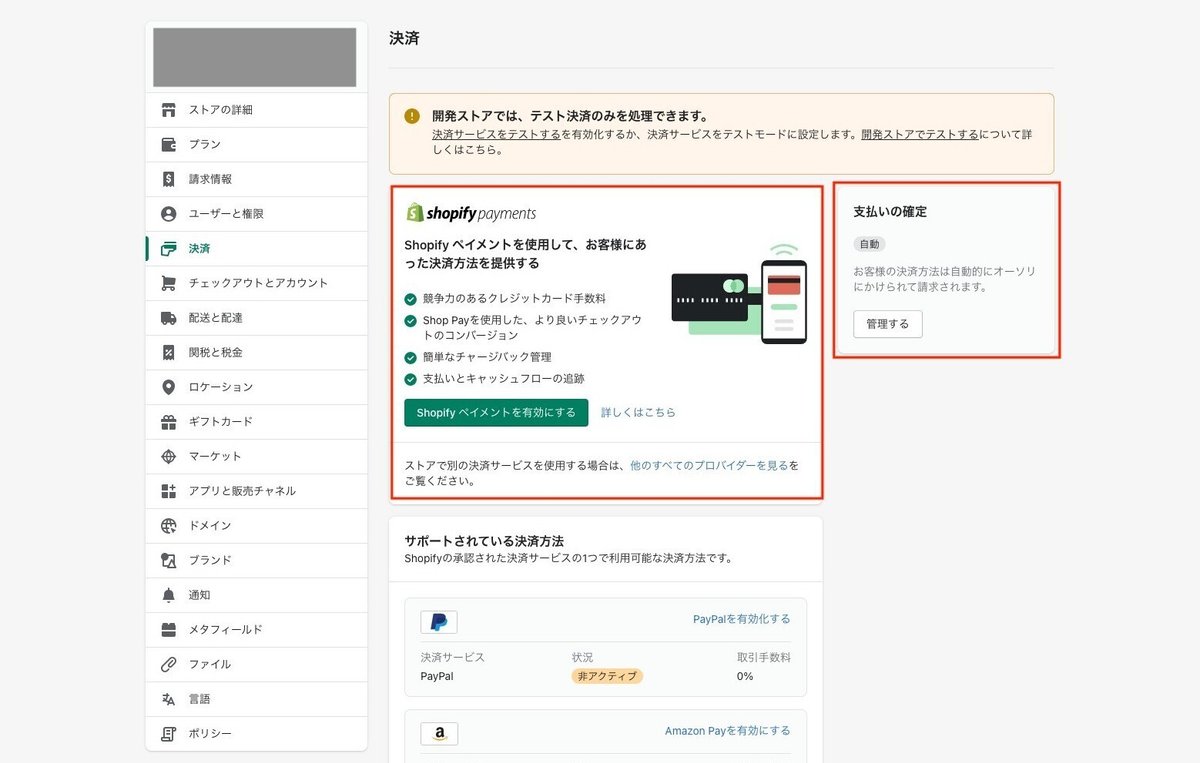Click the 0% transaction fee value
Image resolution: width=1200 pixels, height=763 pixels.
[x=745, y=676]
